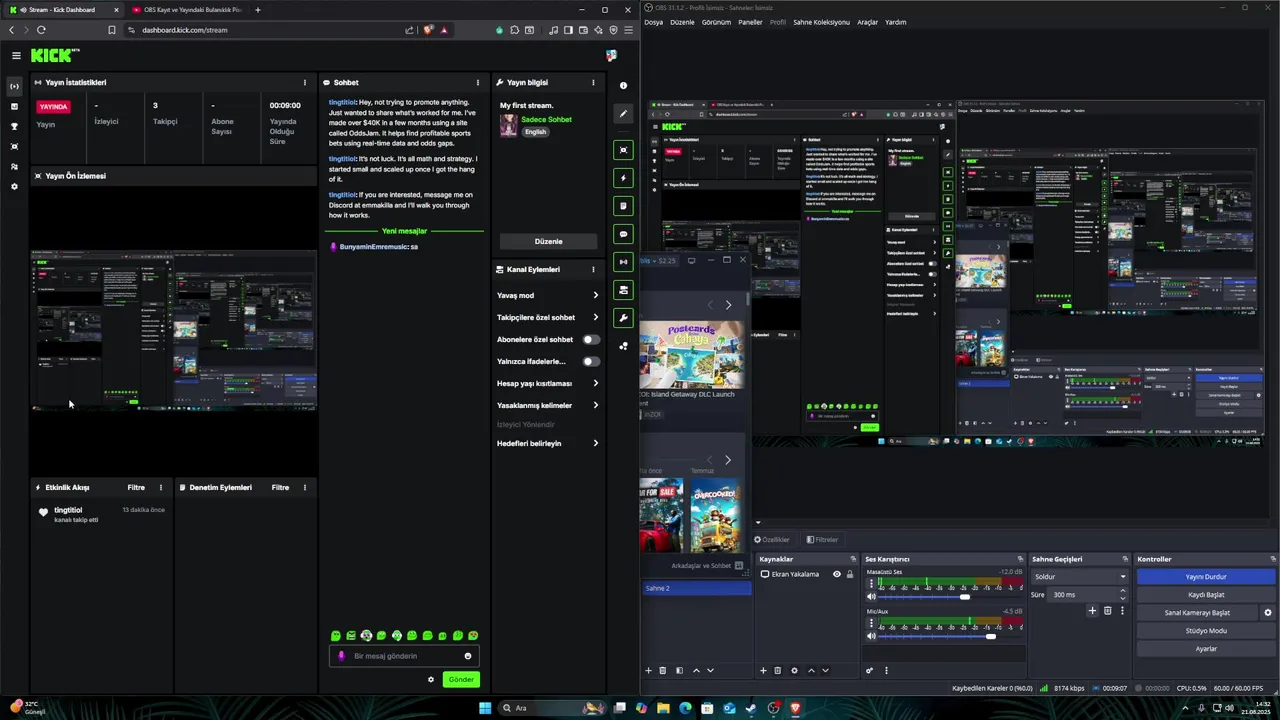Switch to OBS Kayıt ve Yayındaki browser tab
Screen dimensions: 1280x720
[187, 10]
